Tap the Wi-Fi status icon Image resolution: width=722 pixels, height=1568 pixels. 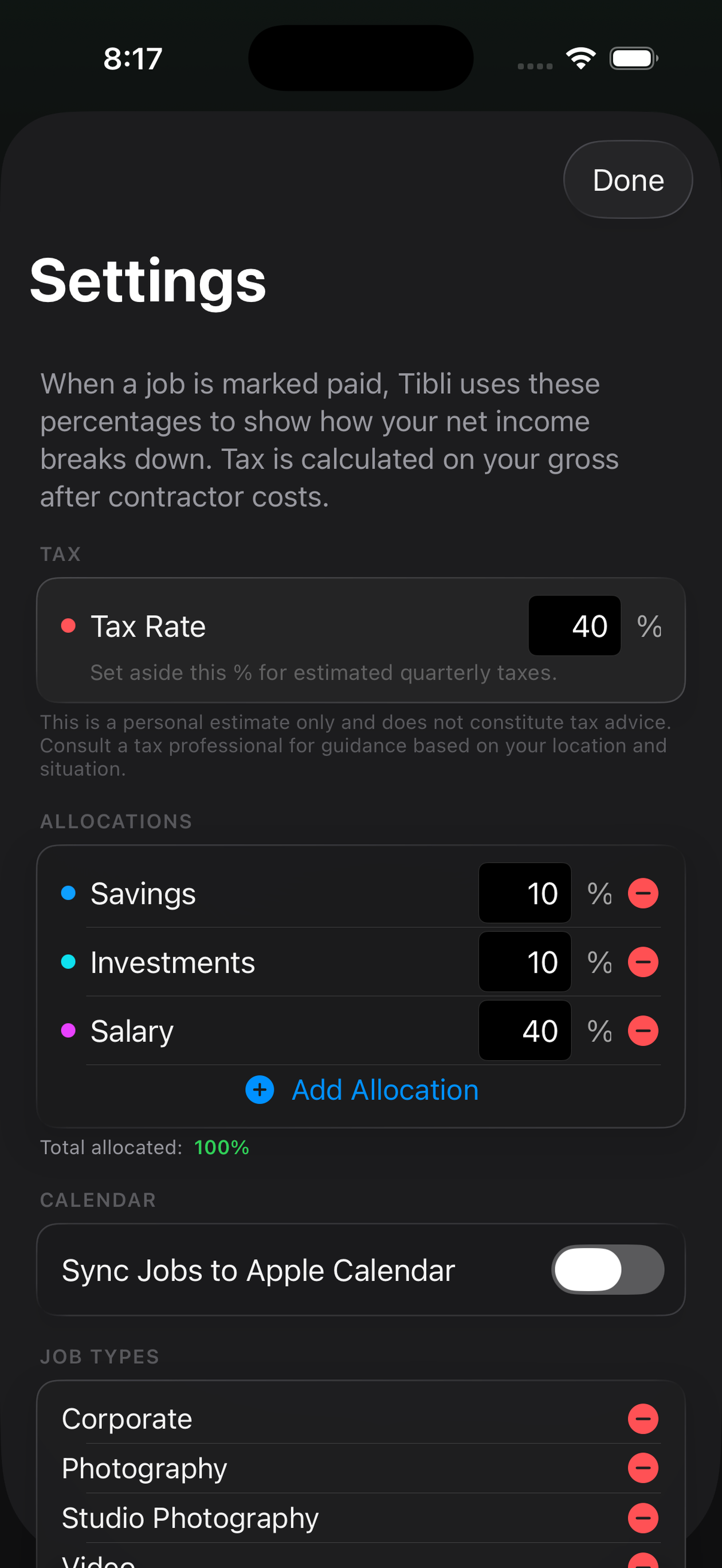tap(581, 58)
